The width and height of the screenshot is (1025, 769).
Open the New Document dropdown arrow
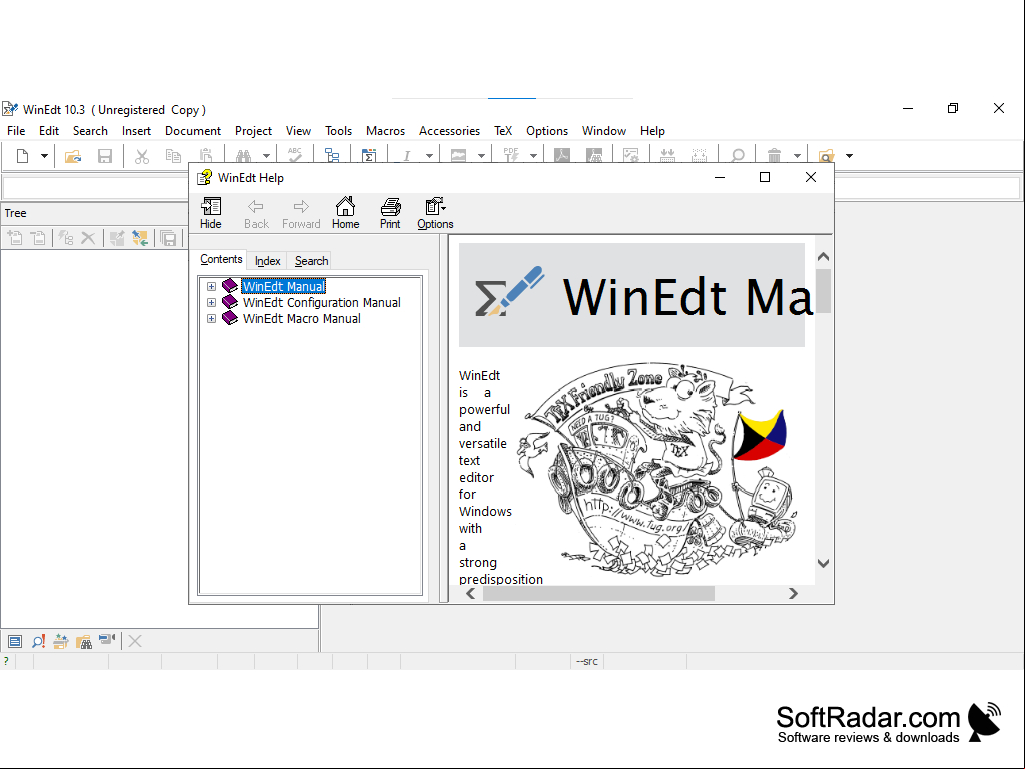(x=44, y=156)
